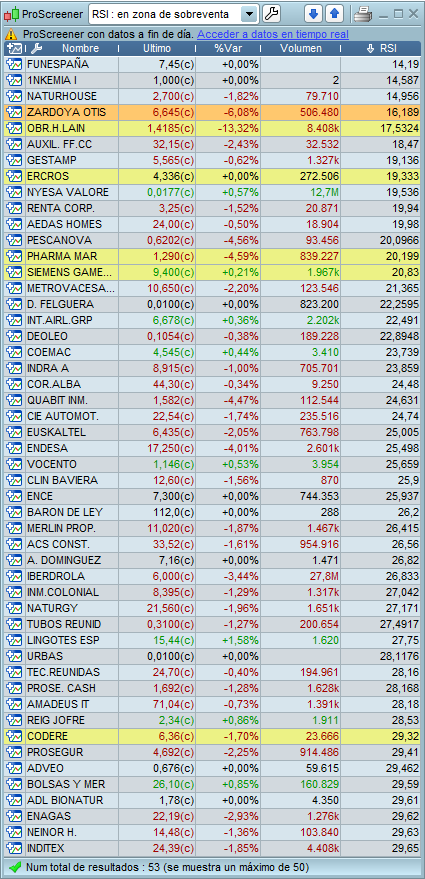
Task: Click the blue up arrow button
Action: click(335, 13)
